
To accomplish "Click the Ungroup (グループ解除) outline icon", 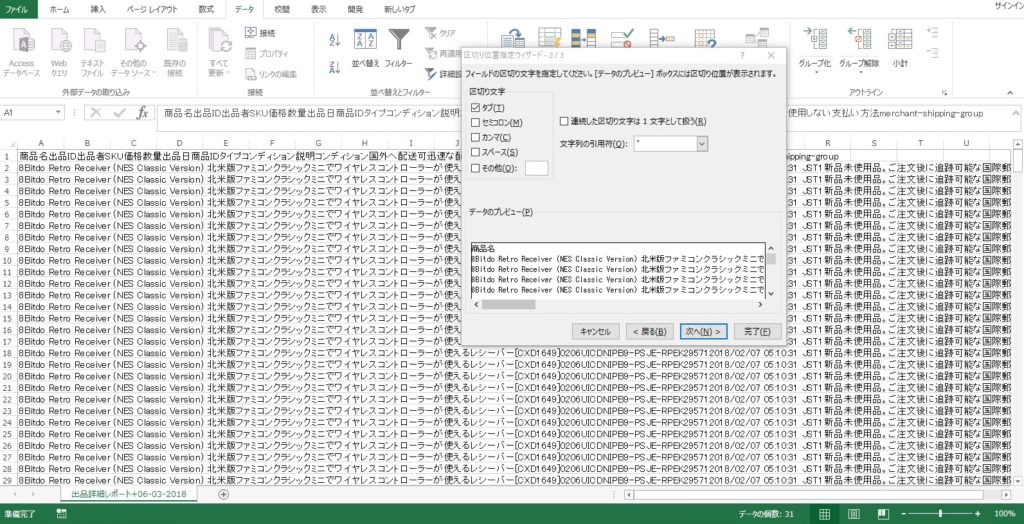I will click(859, 40).
